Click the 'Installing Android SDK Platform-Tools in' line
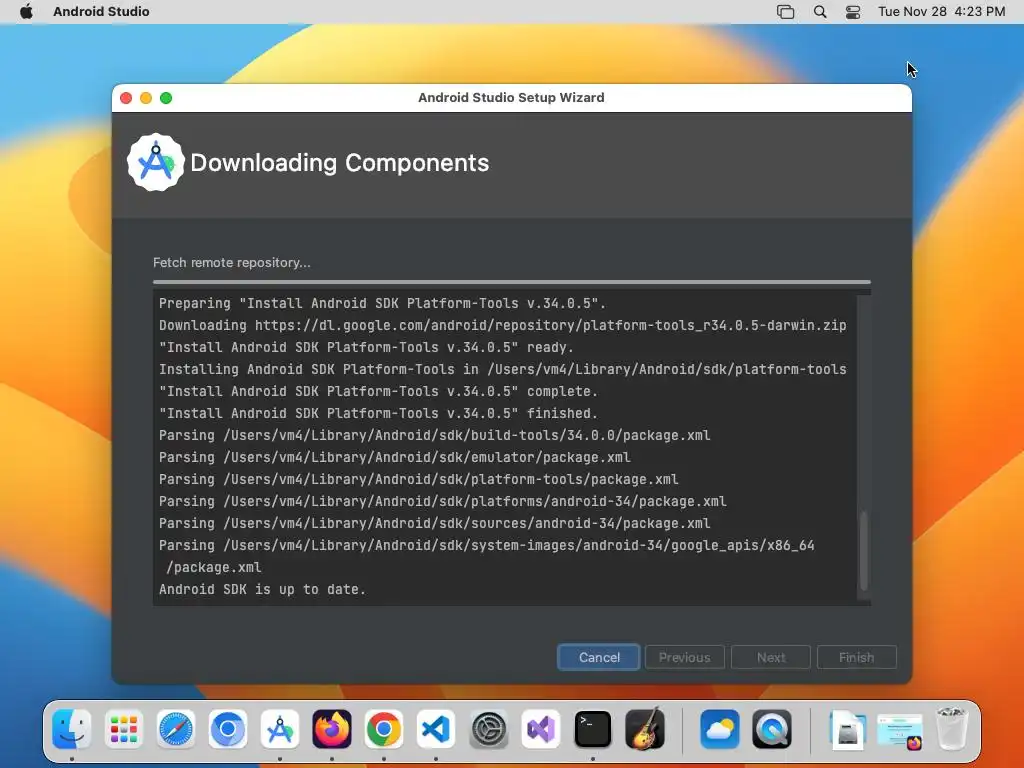 click(502, 369)
